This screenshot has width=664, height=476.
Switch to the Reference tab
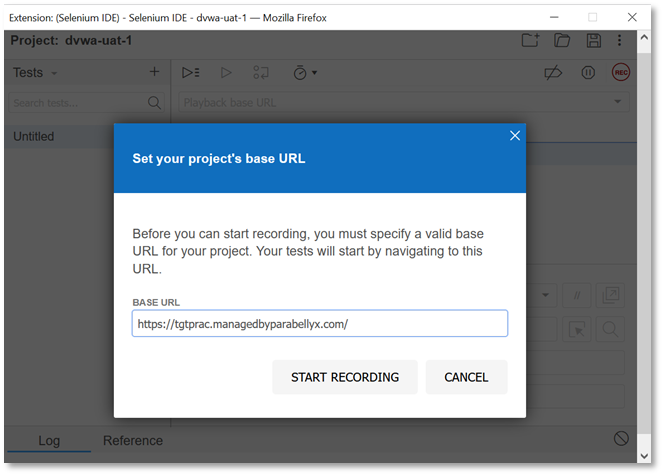click(x=133, y=440)
